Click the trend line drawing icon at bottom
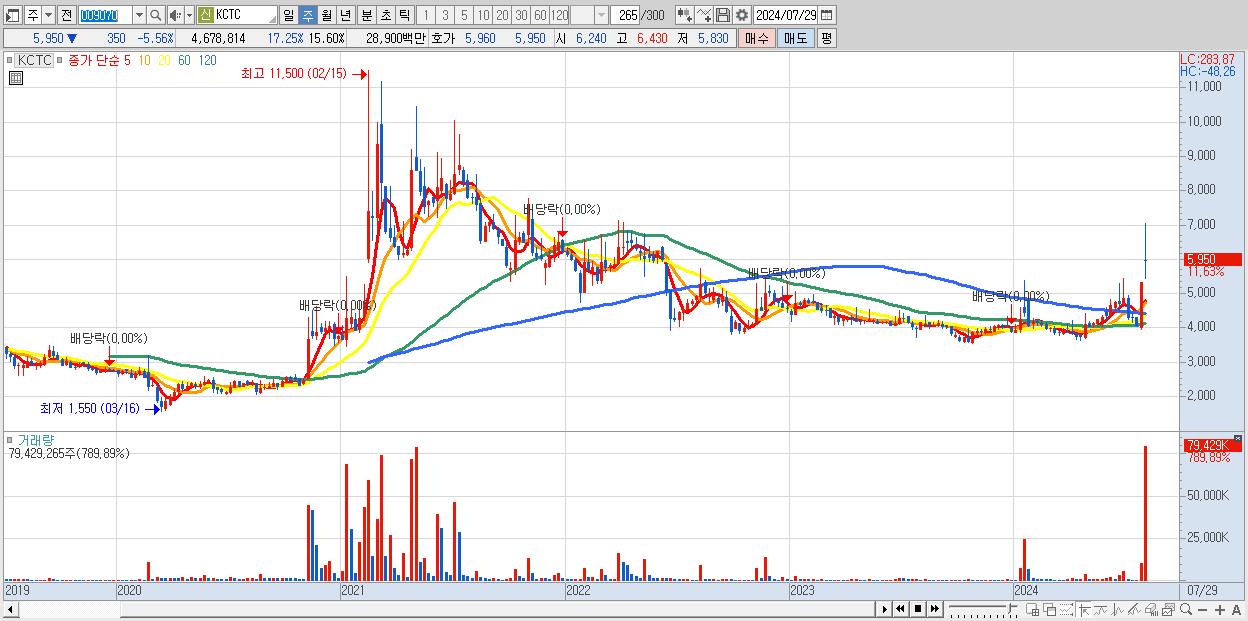This screenshot has width=1248, height=621. point(1101,610)
